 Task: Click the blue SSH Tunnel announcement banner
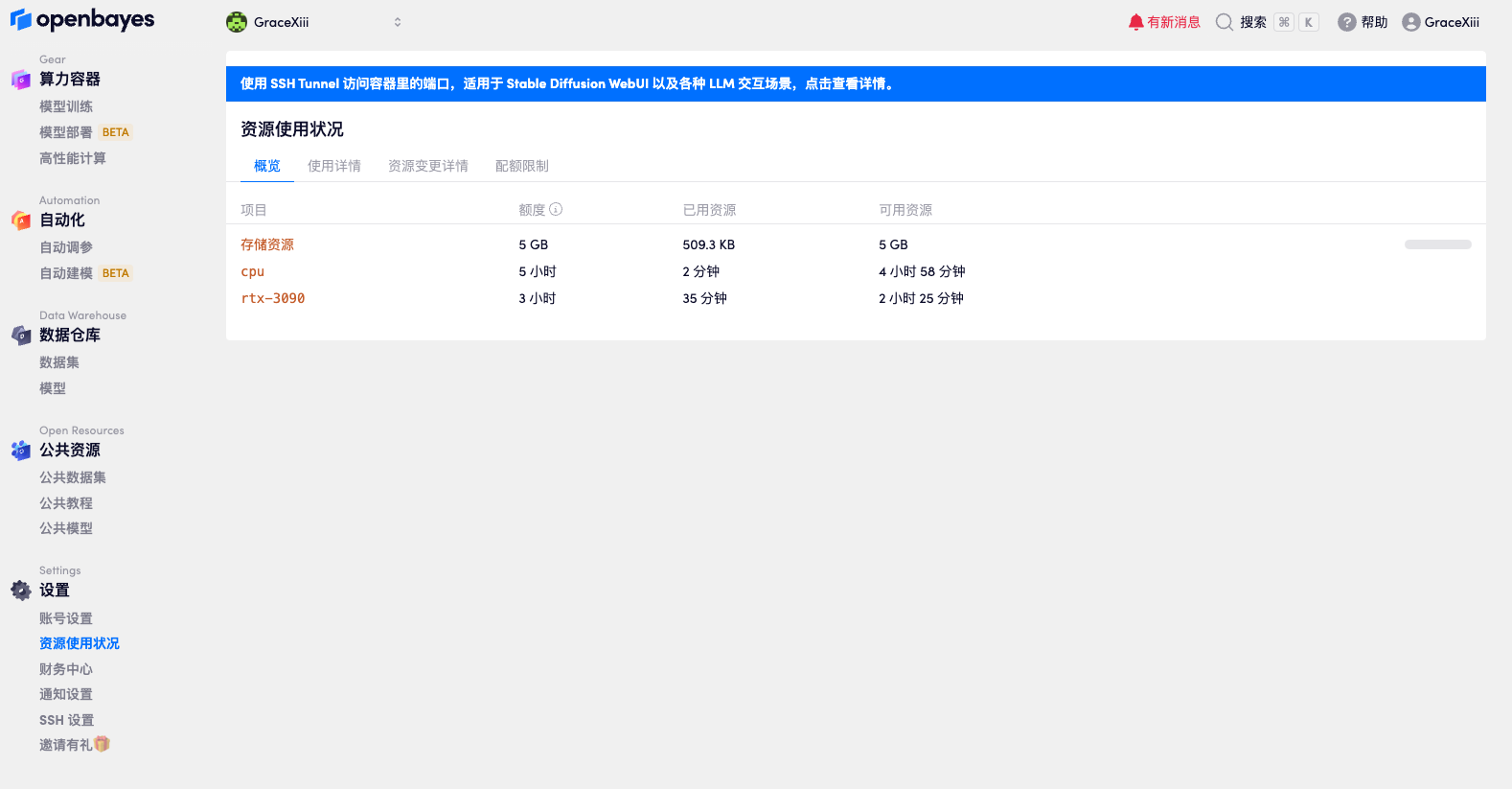[856, 83]
